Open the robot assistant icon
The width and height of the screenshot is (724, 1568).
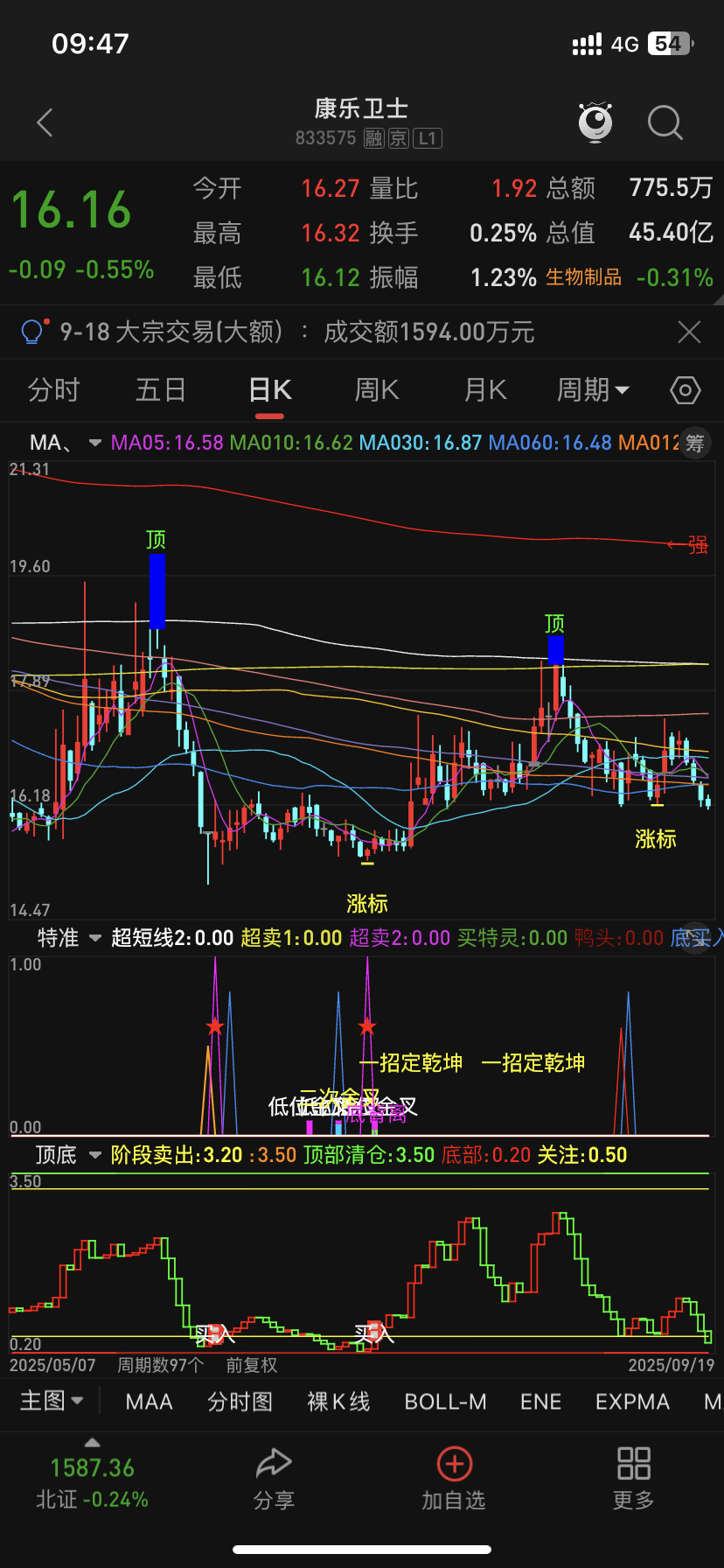595,122
